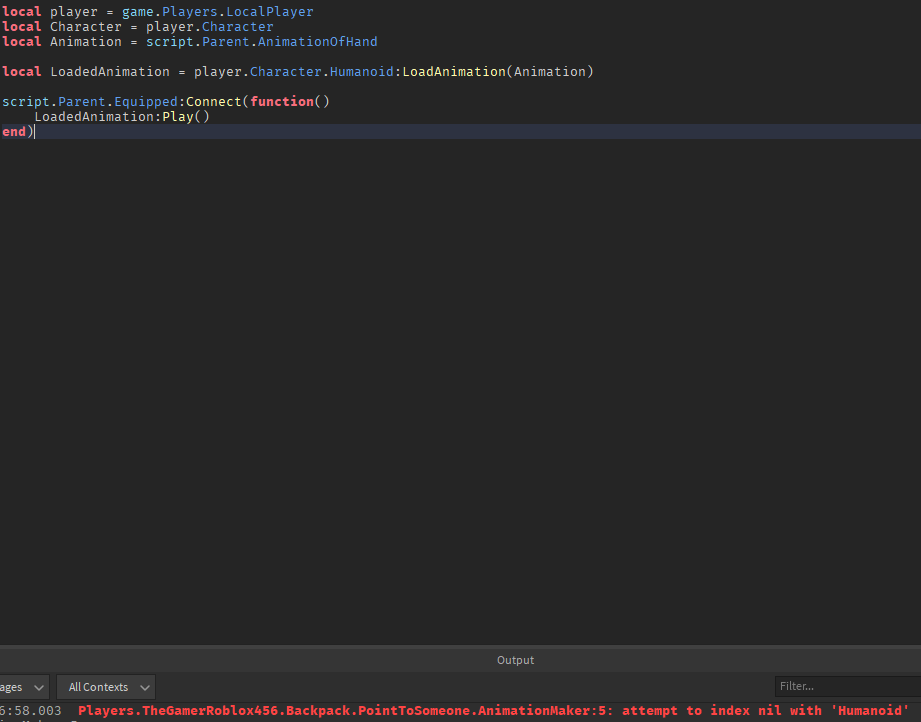Image resolution: width=921 pixels, height=722 pixels.
Task: Click the timestamp of the error entry
Action: click(x=28, y=710)
